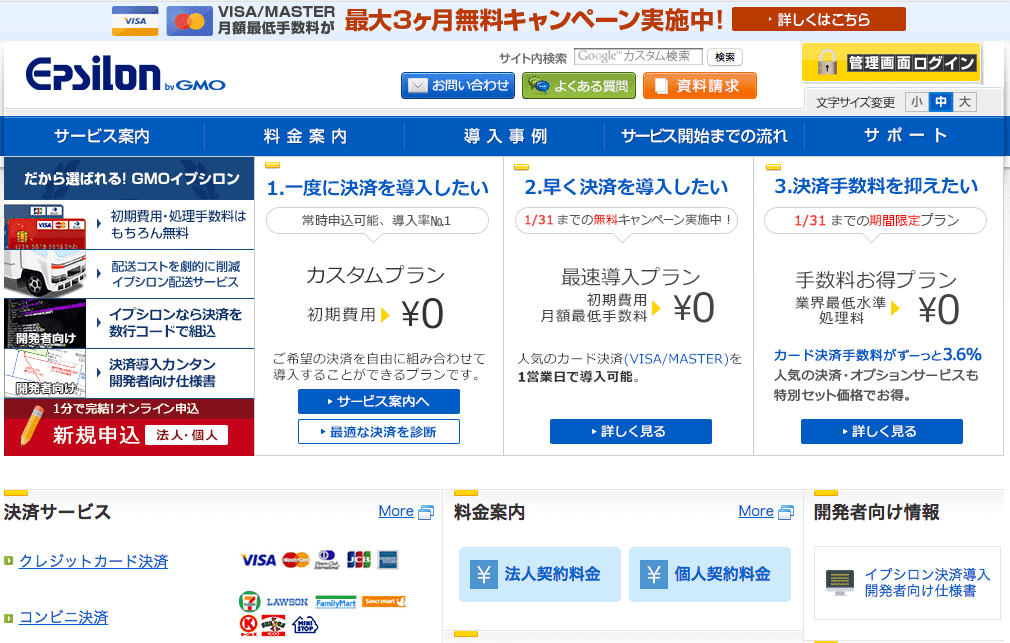Click the padlock icon on 管理画面ログイン
This screenshot has height=643, width=1010.
[826, 62]
